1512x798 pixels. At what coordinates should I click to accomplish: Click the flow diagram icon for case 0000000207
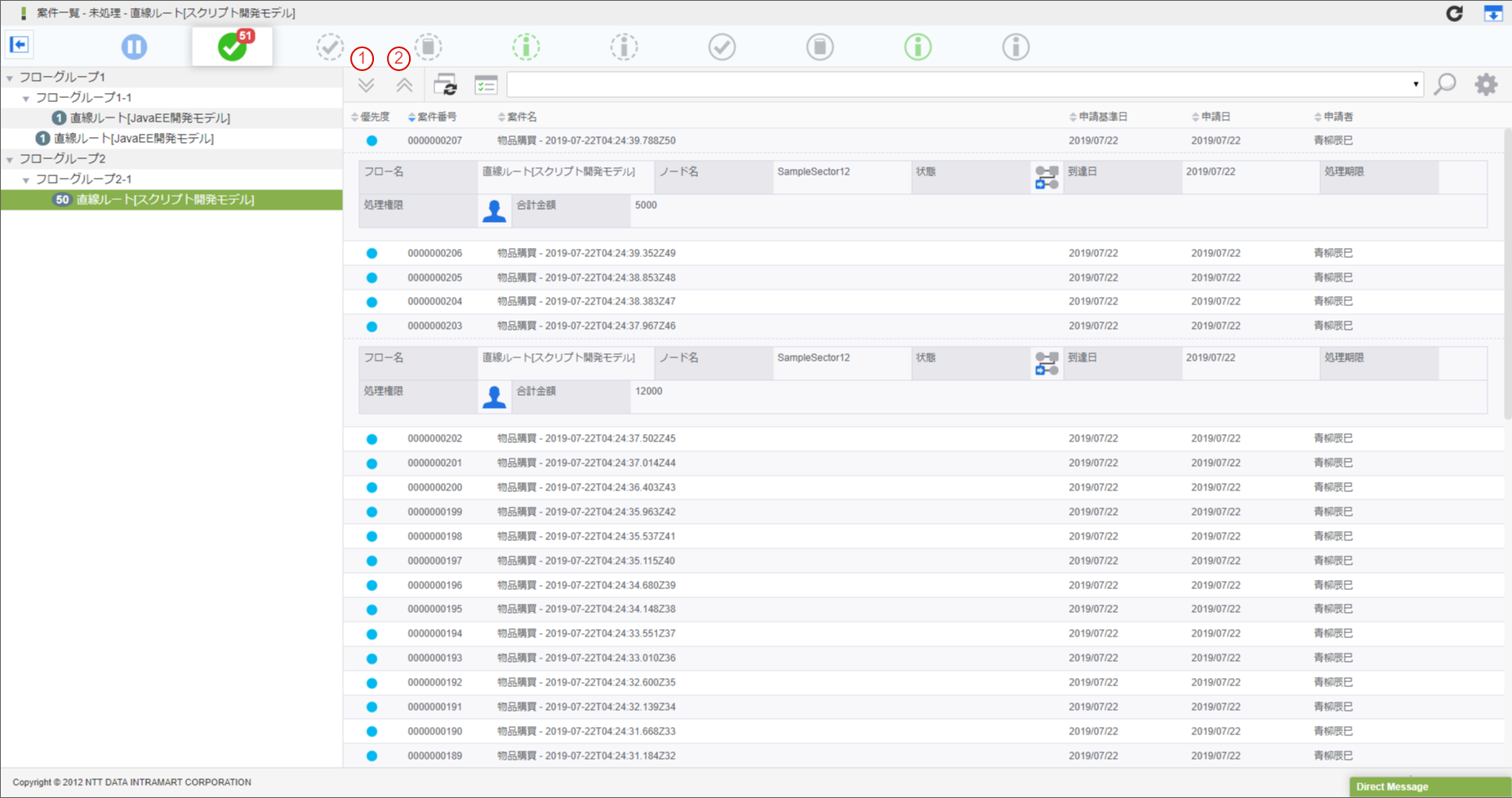pos(1047,177)
